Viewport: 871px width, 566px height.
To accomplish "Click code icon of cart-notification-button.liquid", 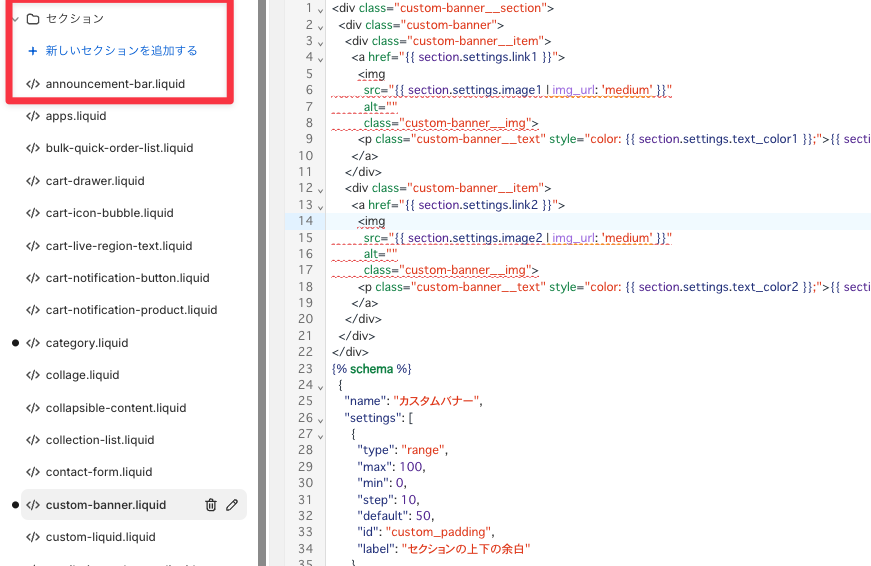I will [x=33, y=278].
